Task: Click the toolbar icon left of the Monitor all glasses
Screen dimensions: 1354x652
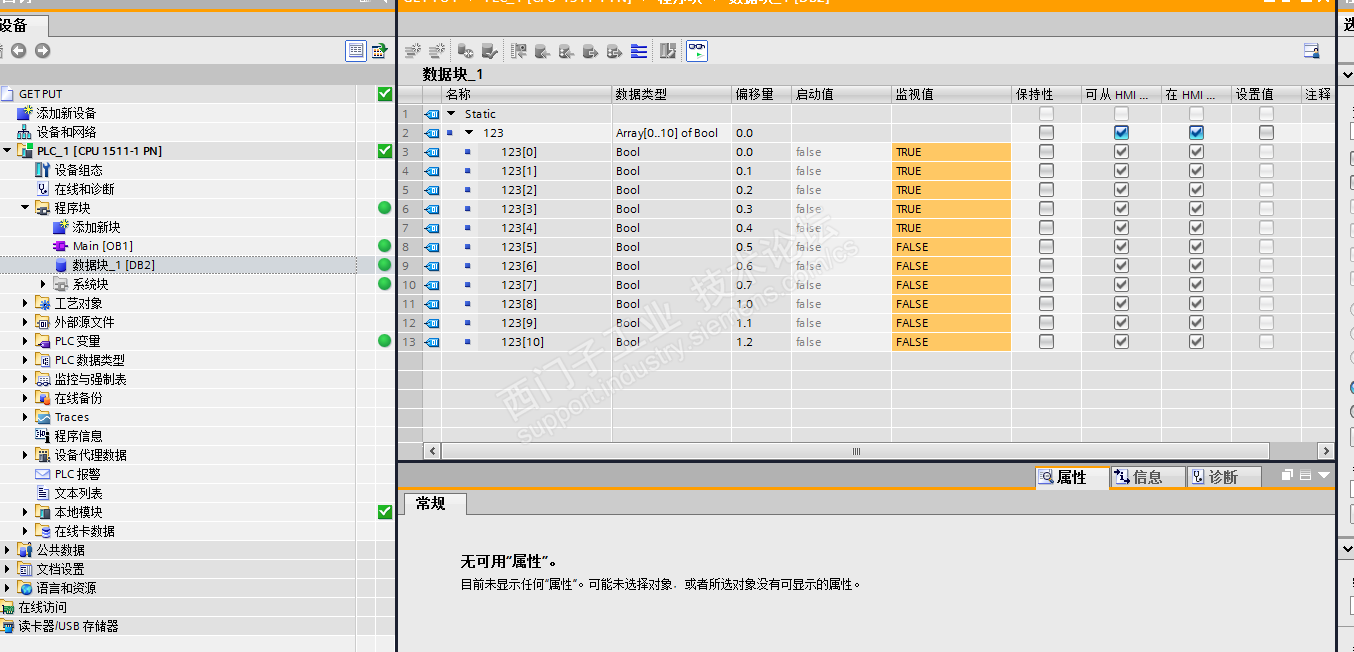Action: pyautogui.click(x=668, y=50)
